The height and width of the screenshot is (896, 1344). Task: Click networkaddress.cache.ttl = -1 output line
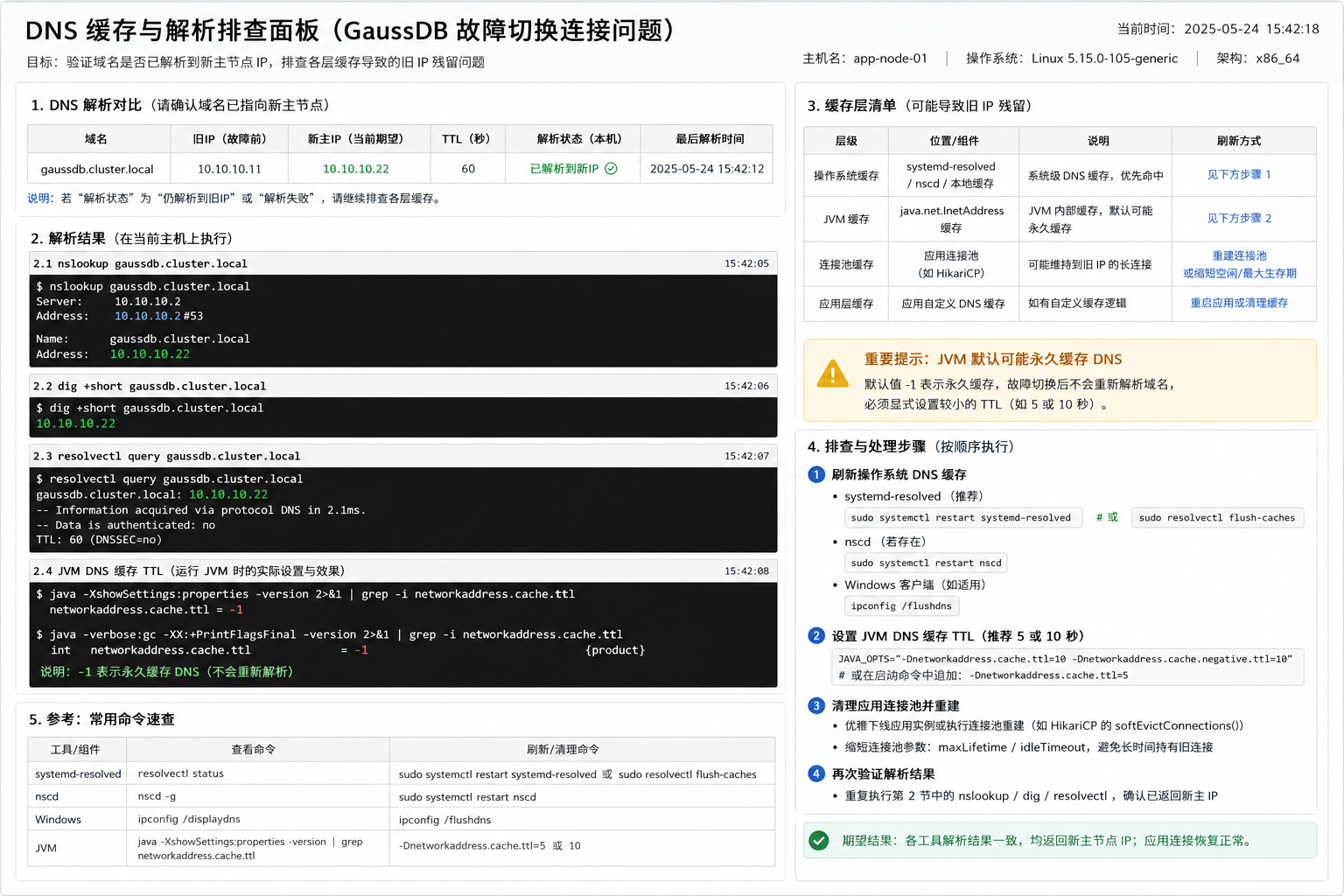tap(146, 610)
